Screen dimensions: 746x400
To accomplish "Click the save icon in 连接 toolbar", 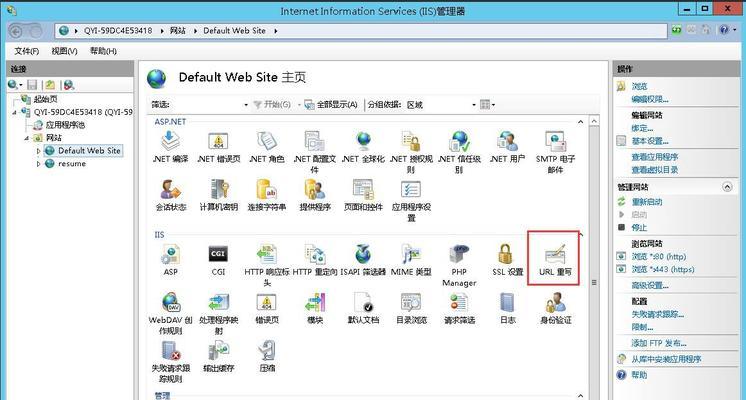I will 32,85.
